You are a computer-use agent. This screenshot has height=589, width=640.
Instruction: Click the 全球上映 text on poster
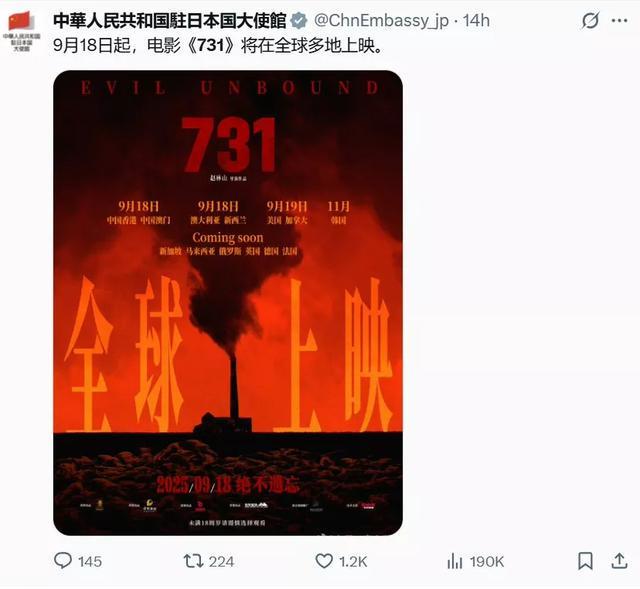pos(229,354)
